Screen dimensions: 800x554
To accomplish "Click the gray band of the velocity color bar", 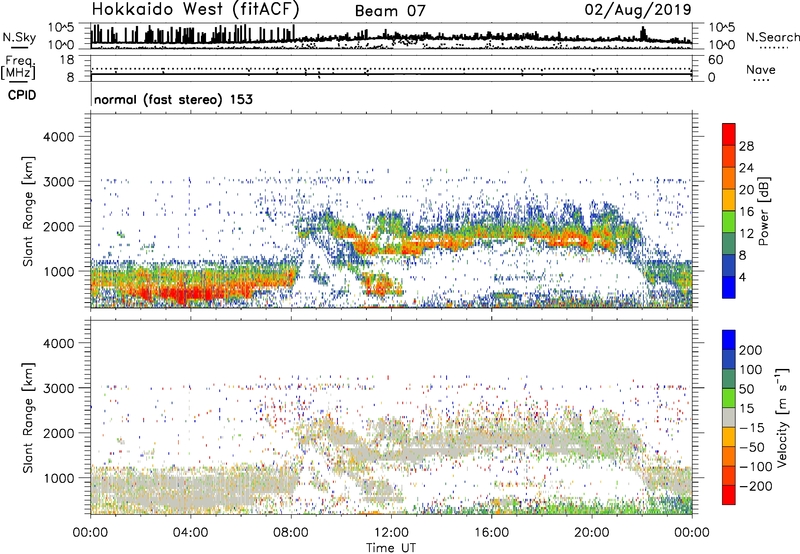I will click(x=729, y=417).
